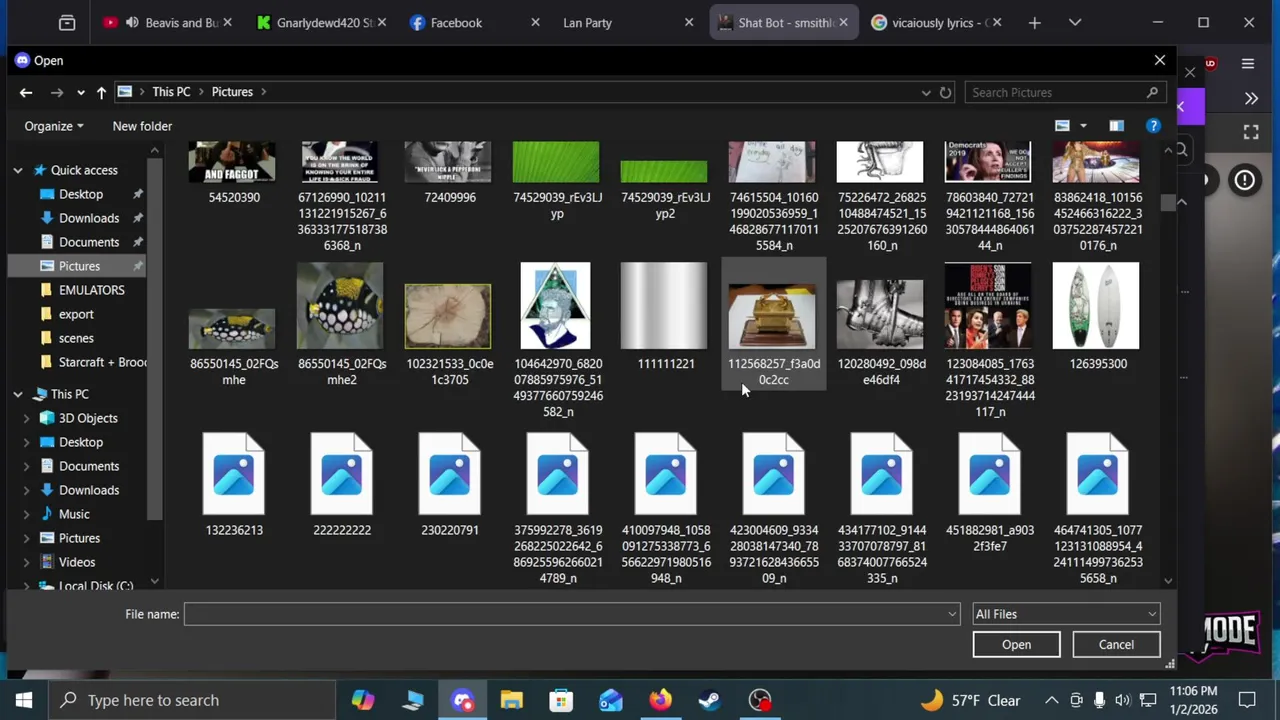Image resolution: width=1280 pixels, height=720 pixels.
Task: Click the File name input field
Action: click(565, 614)
